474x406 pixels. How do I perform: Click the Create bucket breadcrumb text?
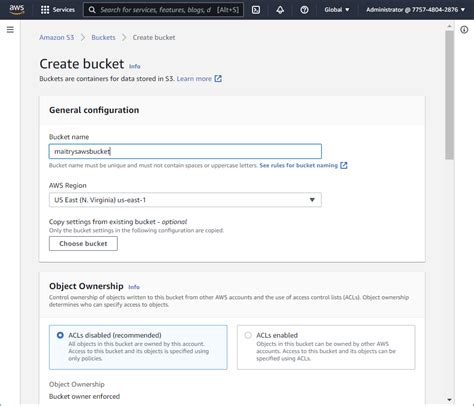(154, 37)
